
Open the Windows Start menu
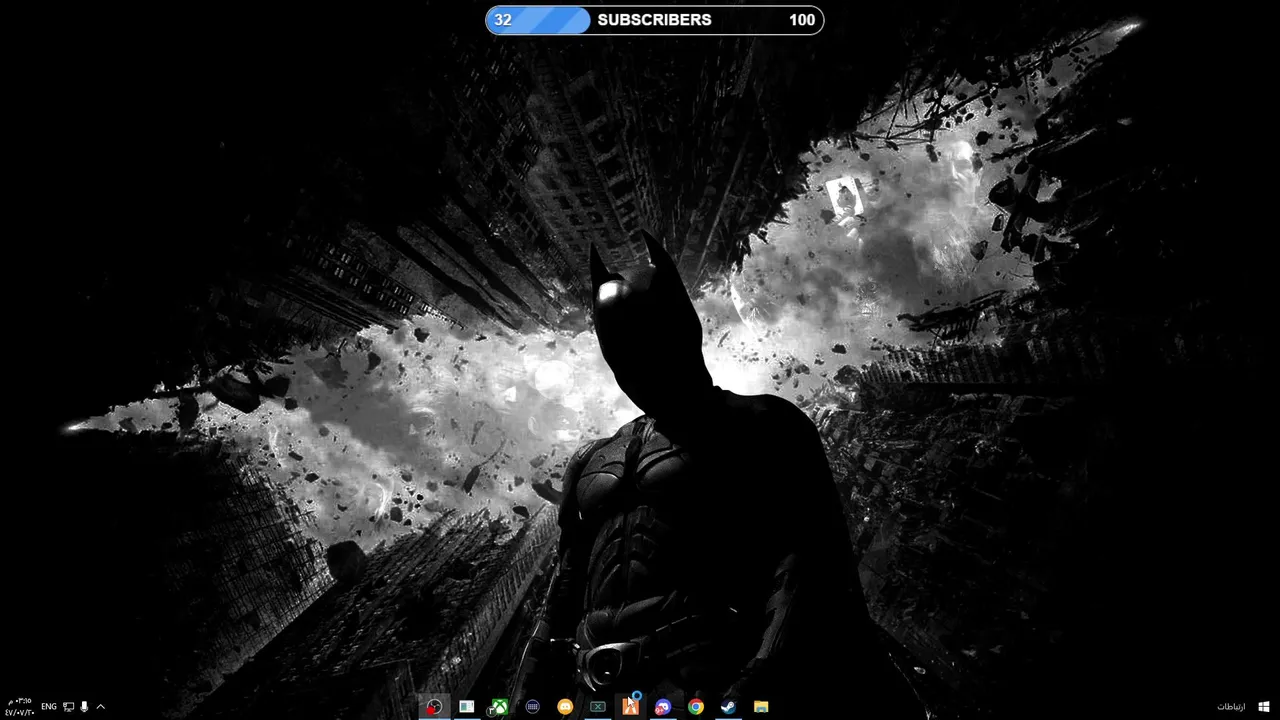point(1265,707)
